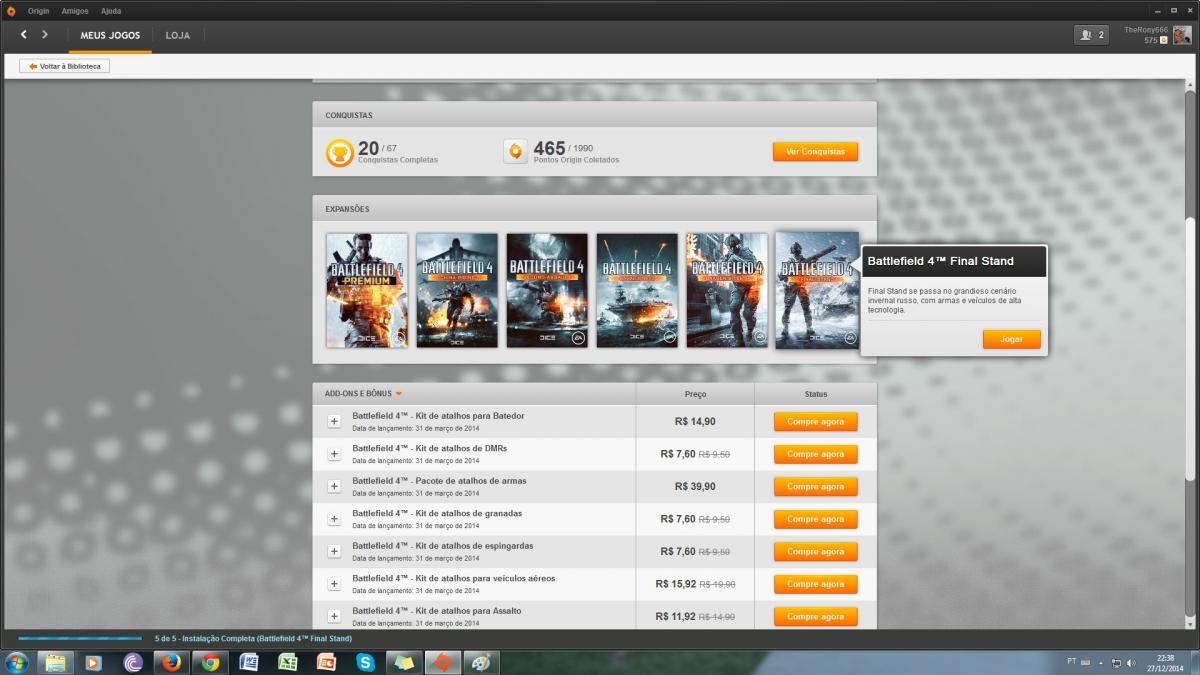Open BitTorrent from the taskbar

click(133, 662)
